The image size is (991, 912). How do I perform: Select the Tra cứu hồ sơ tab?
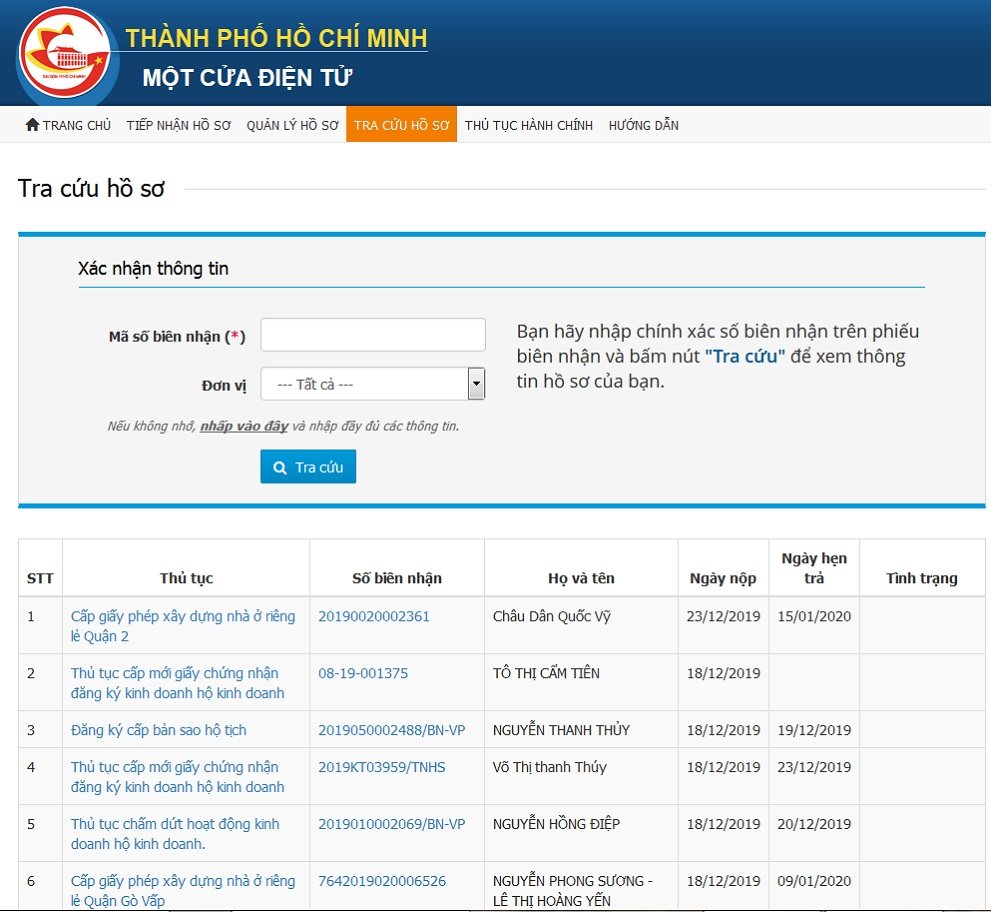[x=401, y=125]
